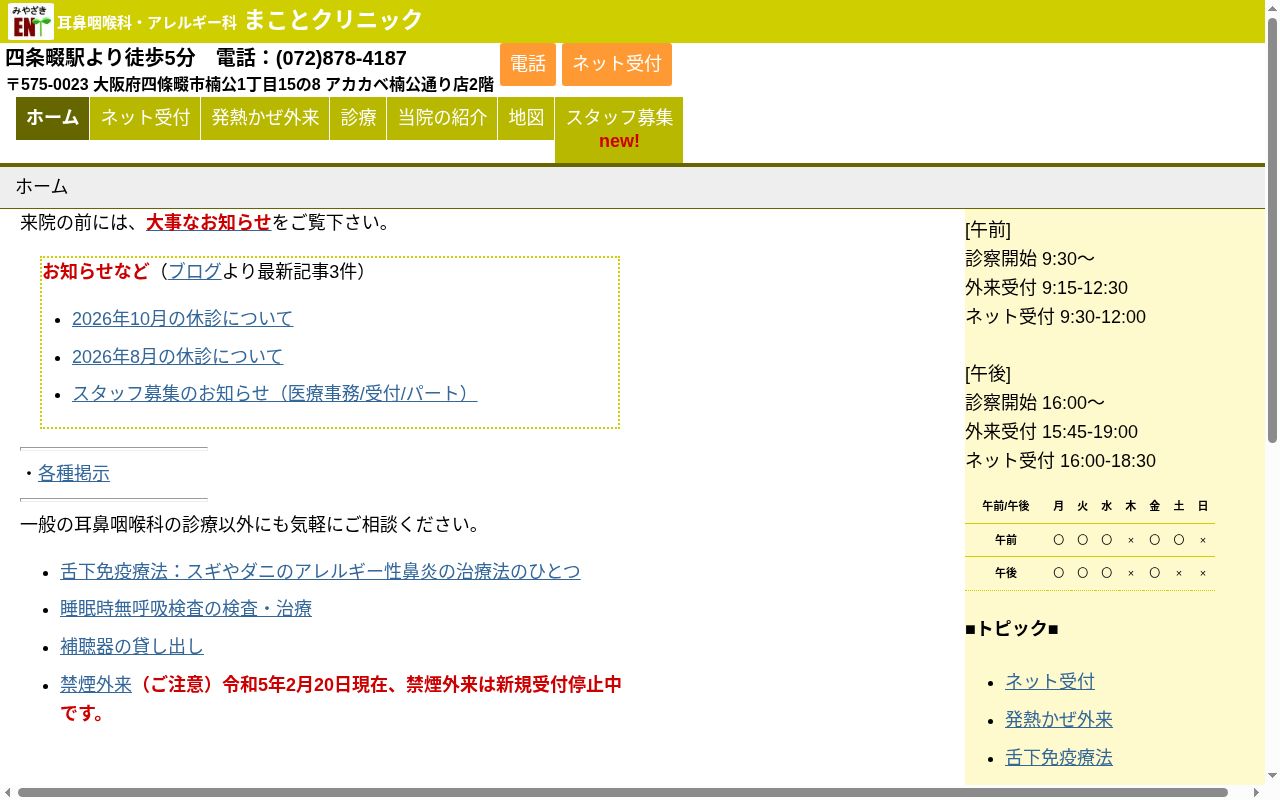Open the スタッフ募集 new! menu item
Screen dimensions: 1280x800
tap(619, 129)
